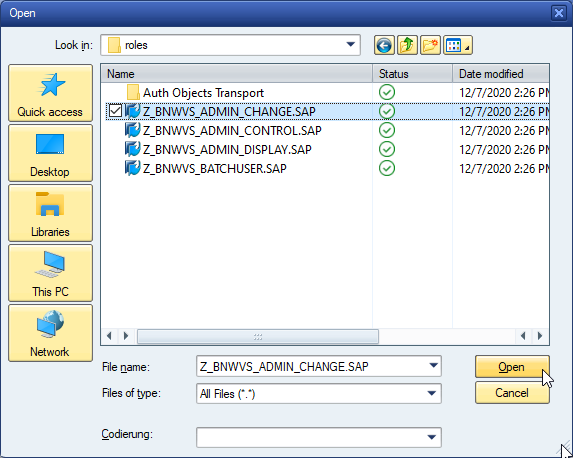Open Quick access location
The width and height of the screenshot is (573, 458).
tap(50, 93)
